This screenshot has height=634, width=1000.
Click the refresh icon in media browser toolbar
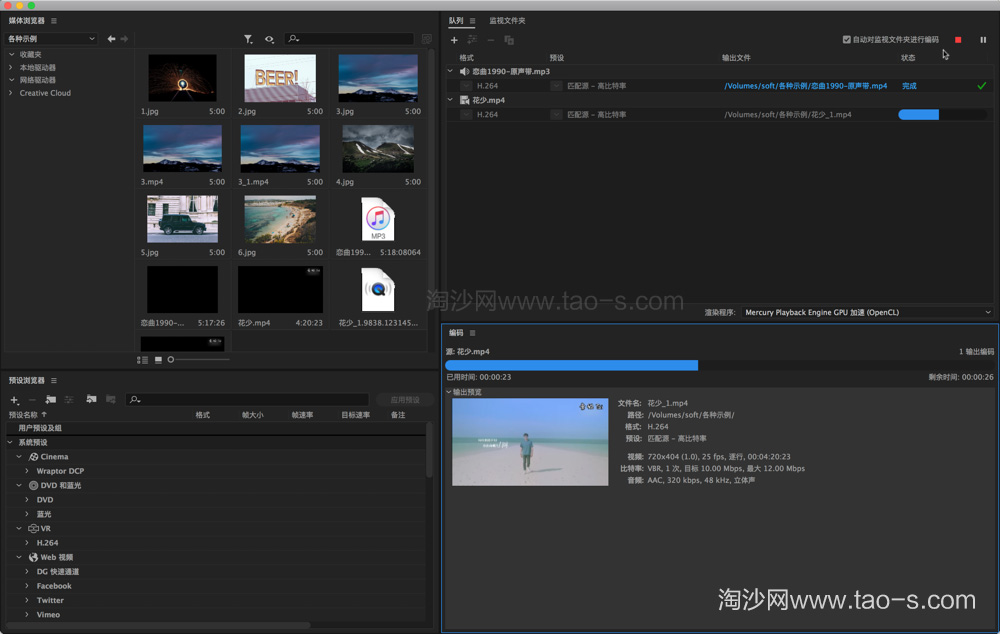pos(269,38)
